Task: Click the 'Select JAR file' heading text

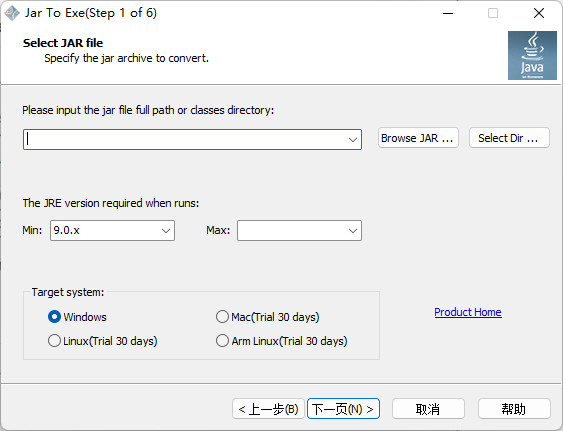Action: [63, 43]
